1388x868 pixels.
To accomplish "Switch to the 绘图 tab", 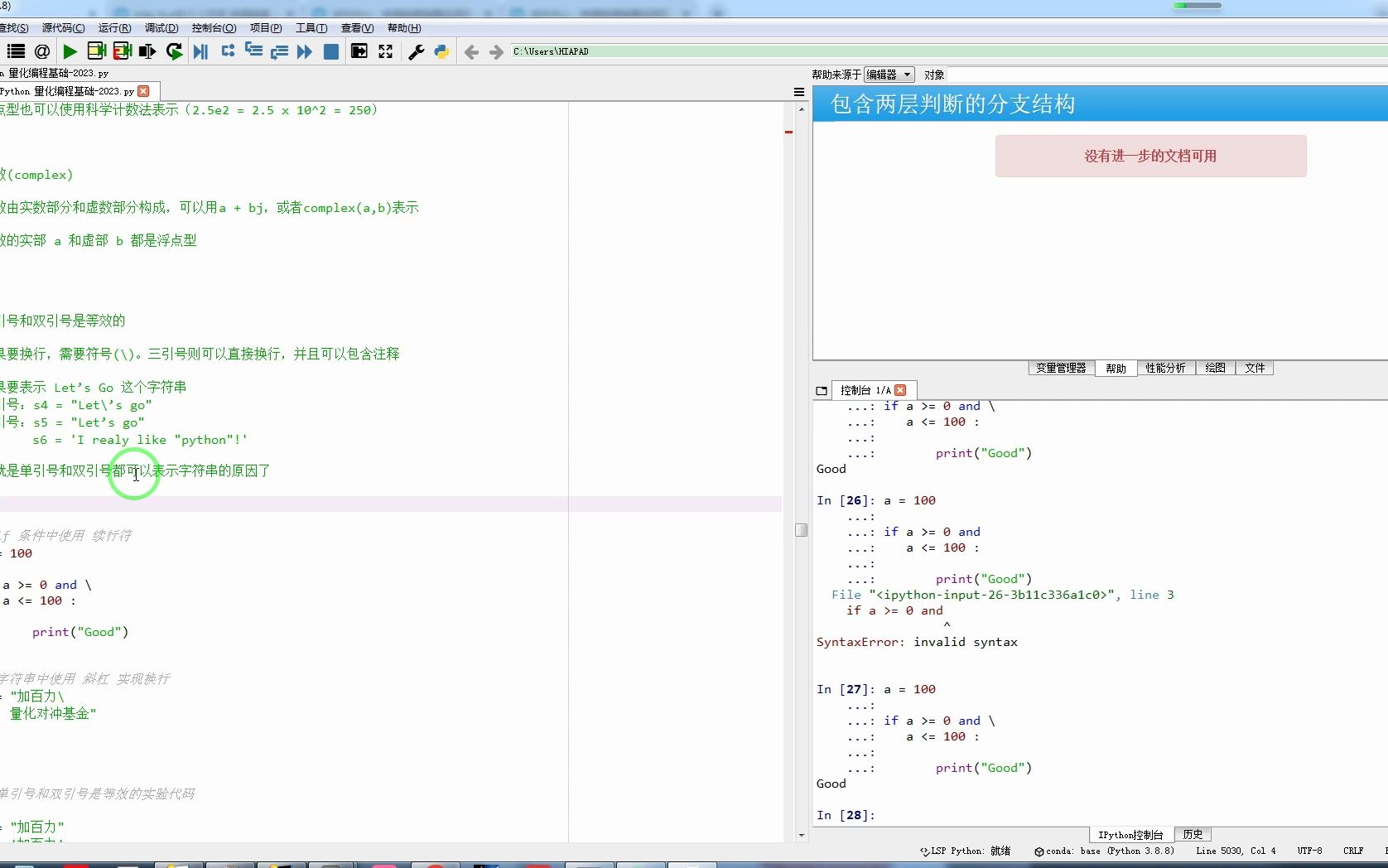I will 1216,368.
